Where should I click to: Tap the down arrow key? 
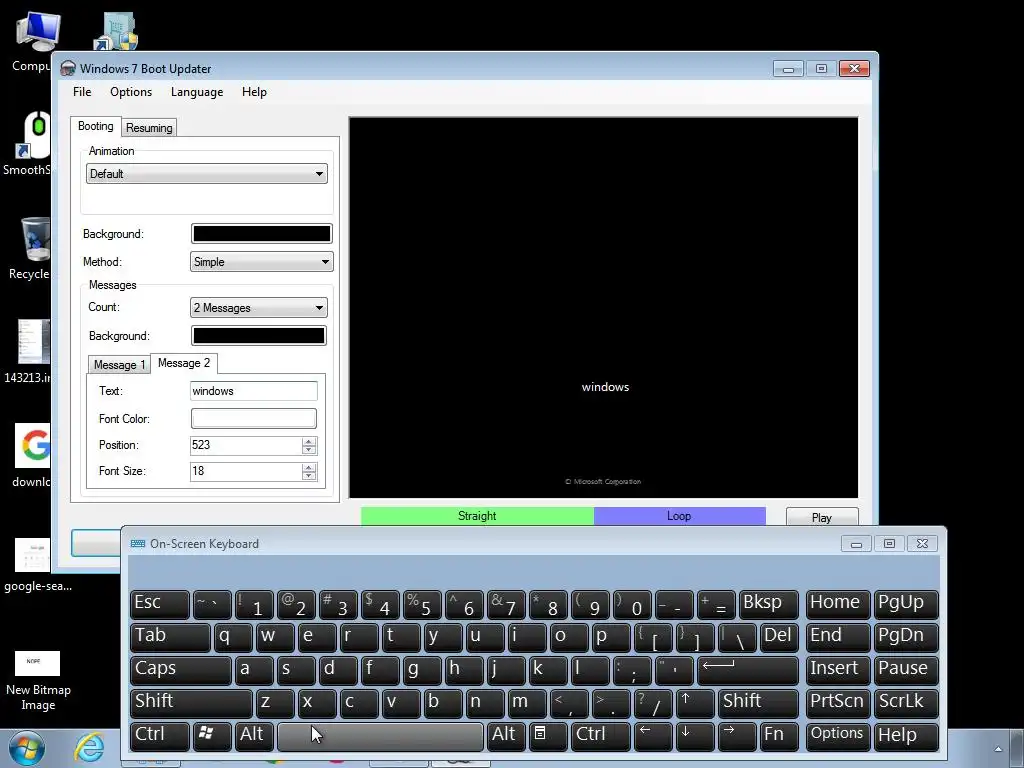click(695, 735)
